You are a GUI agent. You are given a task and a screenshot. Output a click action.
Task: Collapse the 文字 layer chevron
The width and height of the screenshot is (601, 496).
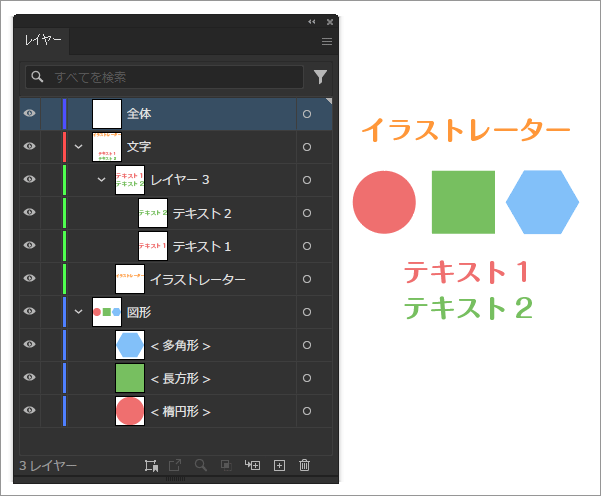point(78,146)
